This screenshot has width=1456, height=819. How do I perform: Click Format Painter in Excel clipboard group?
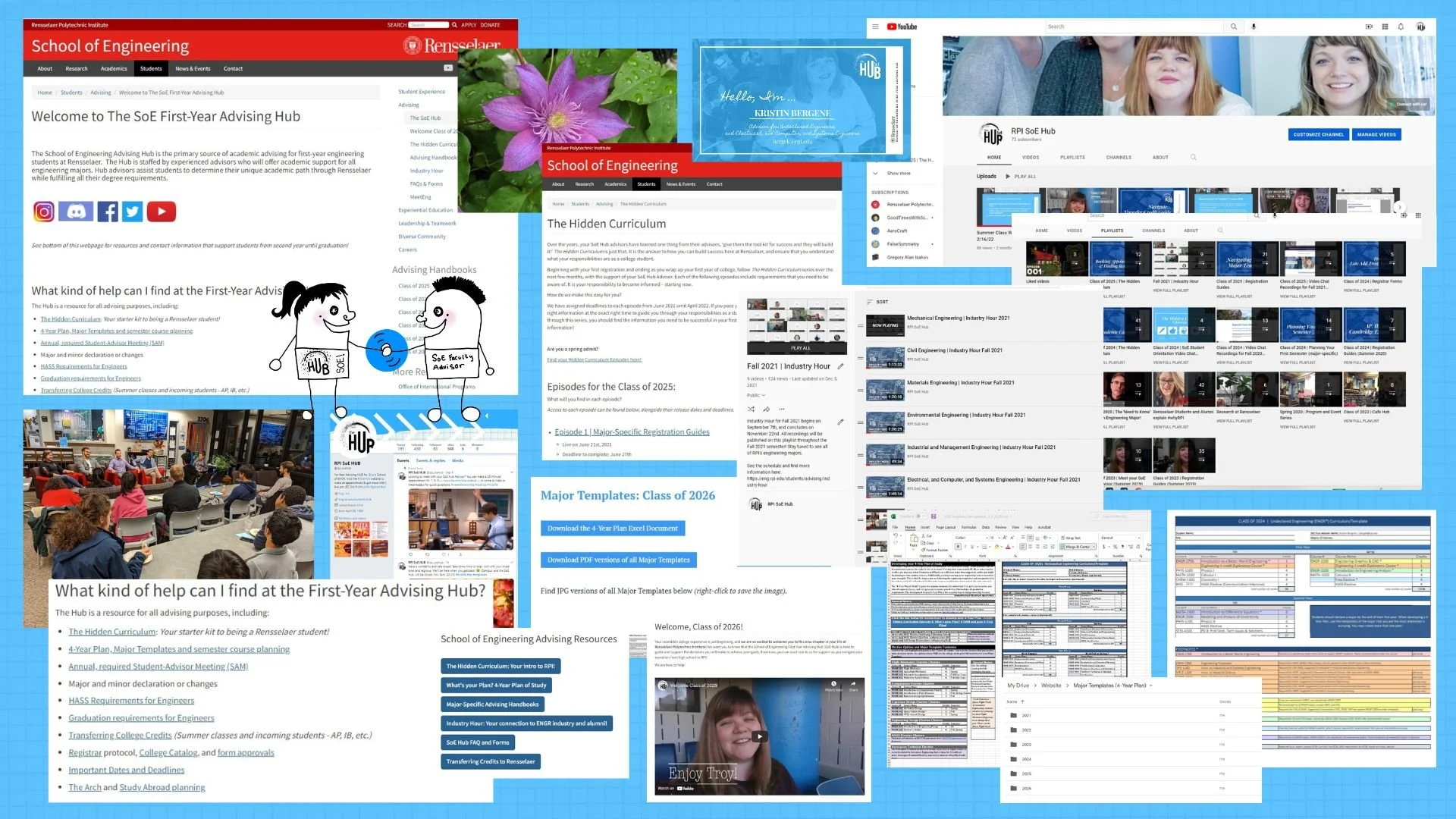[935, 550]
